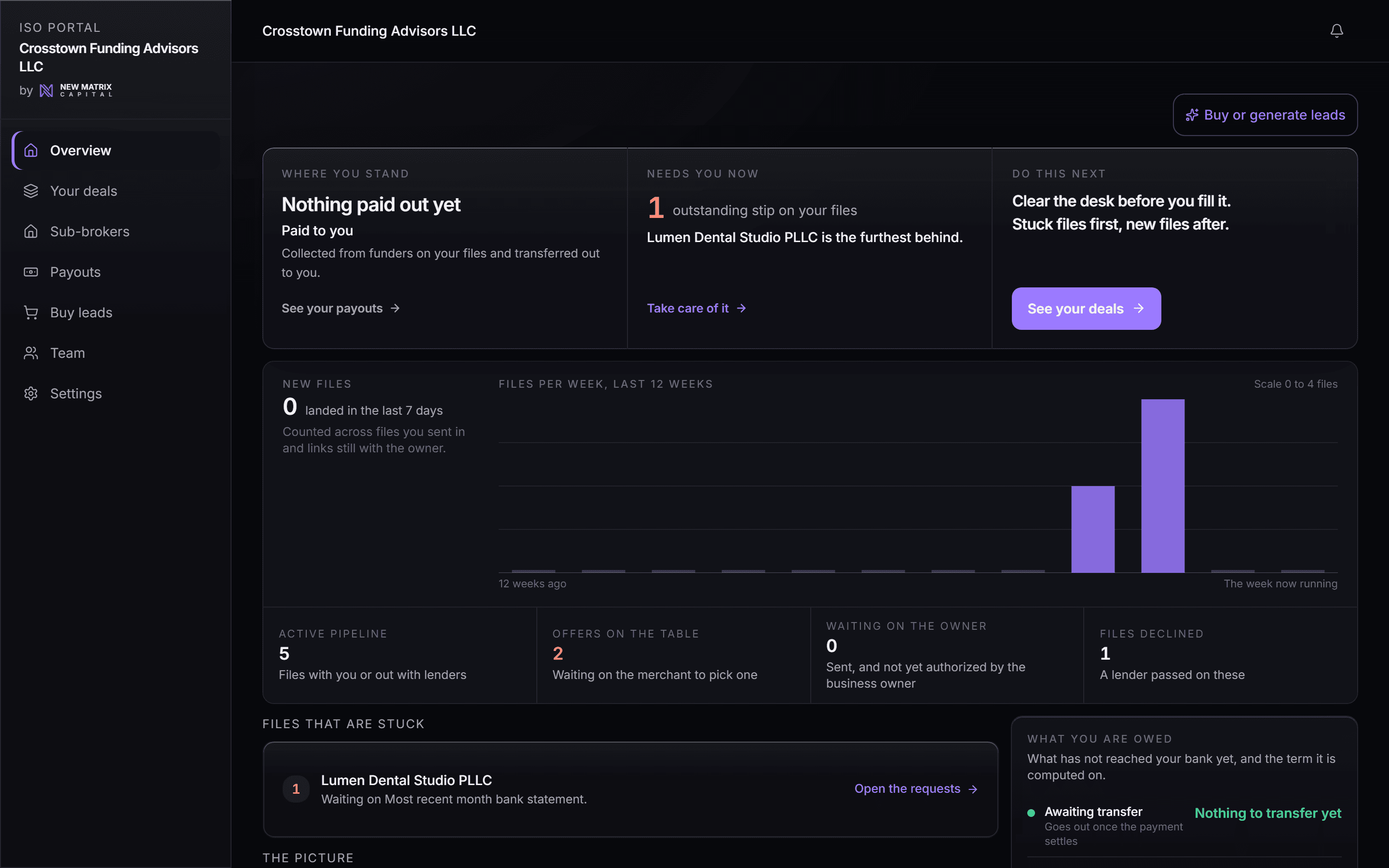Click the arrow inside See your deals button
The image size is (1389, 868).
pos(1139,308)
